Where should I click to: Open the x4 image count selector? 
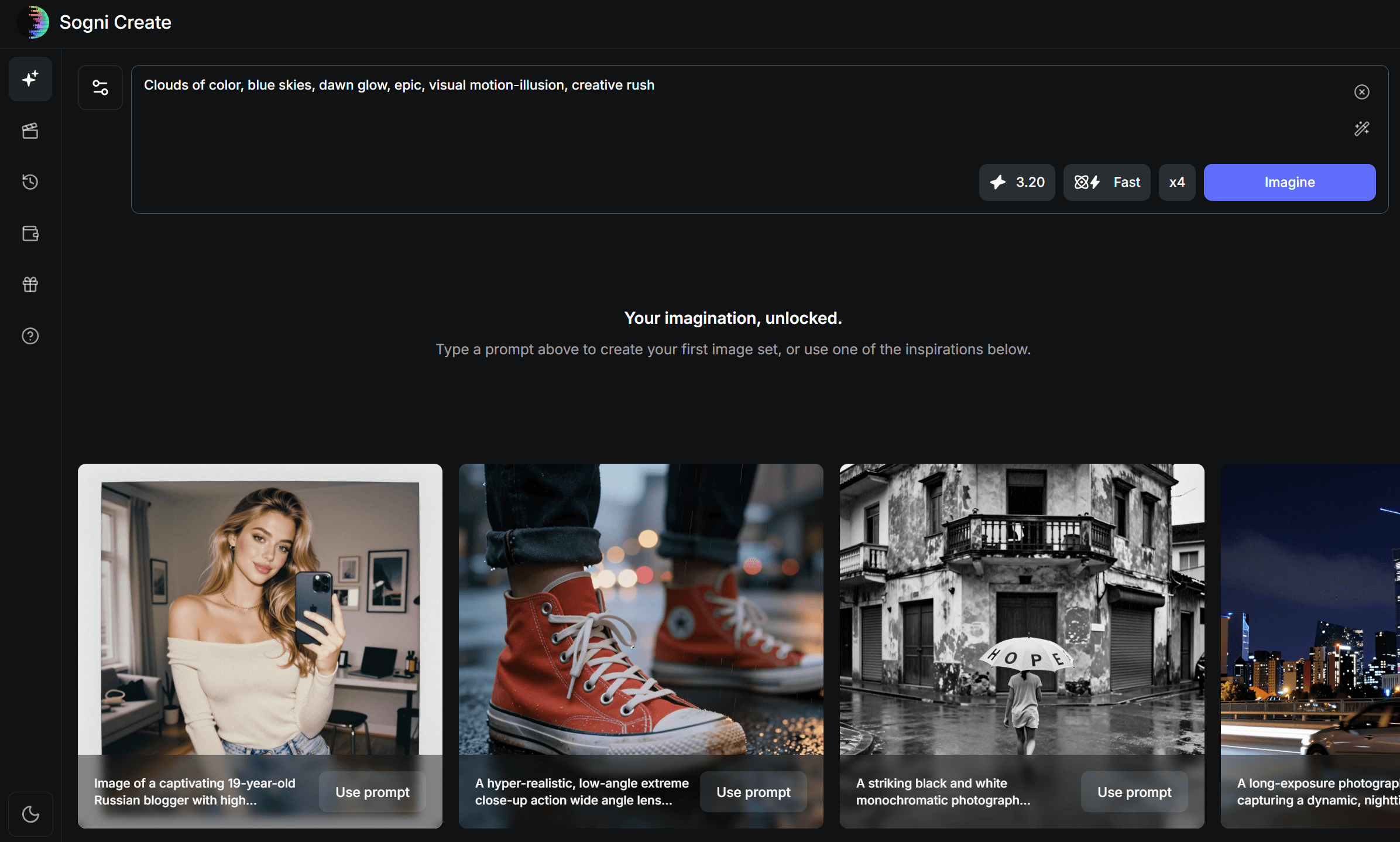coord(1176,182)
